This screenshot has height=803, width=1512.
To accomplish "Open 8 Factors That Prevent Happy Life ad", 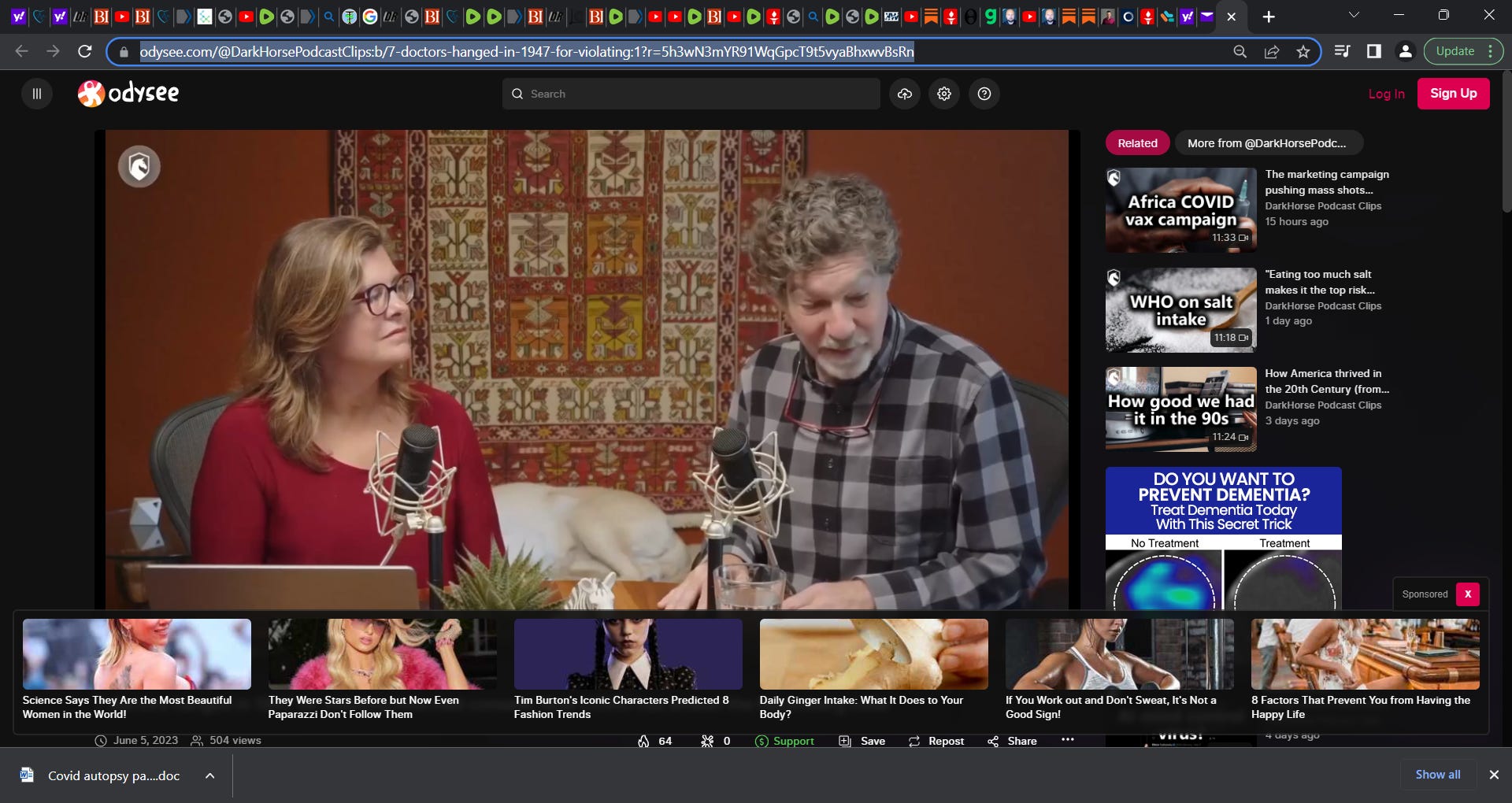I will coord(1366,670).
